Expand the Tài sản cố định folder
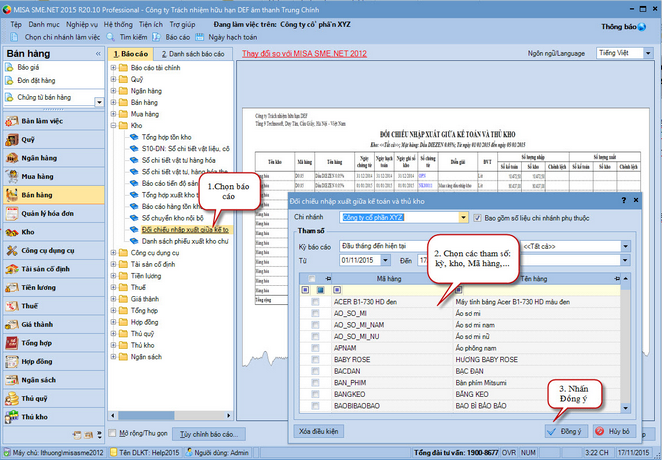This screenshot has width=662, height=460. point(113,265)
